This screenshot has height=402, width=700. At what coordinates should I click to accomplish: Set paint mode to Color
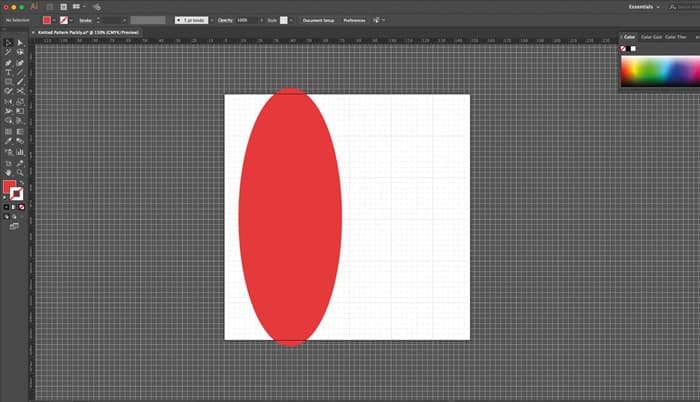pyautogui.click(x=6, y=207)
